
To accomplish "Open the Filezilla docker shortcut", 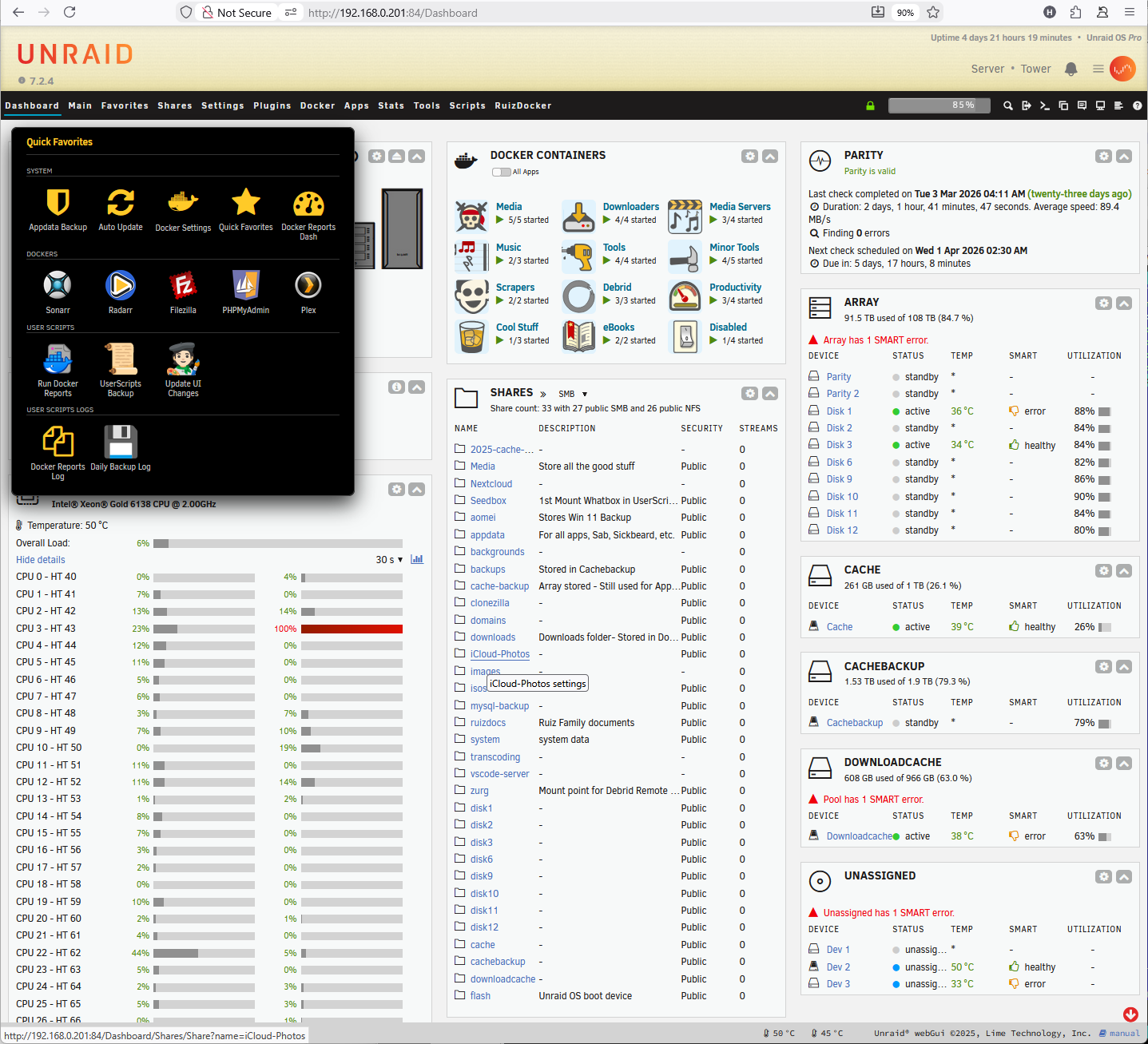I will click(x=183, y=285).
